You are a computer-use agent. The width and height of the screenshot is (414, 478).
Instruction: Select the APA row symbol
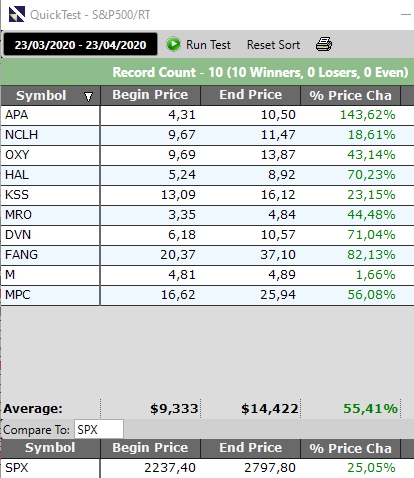tap(17, 115)
